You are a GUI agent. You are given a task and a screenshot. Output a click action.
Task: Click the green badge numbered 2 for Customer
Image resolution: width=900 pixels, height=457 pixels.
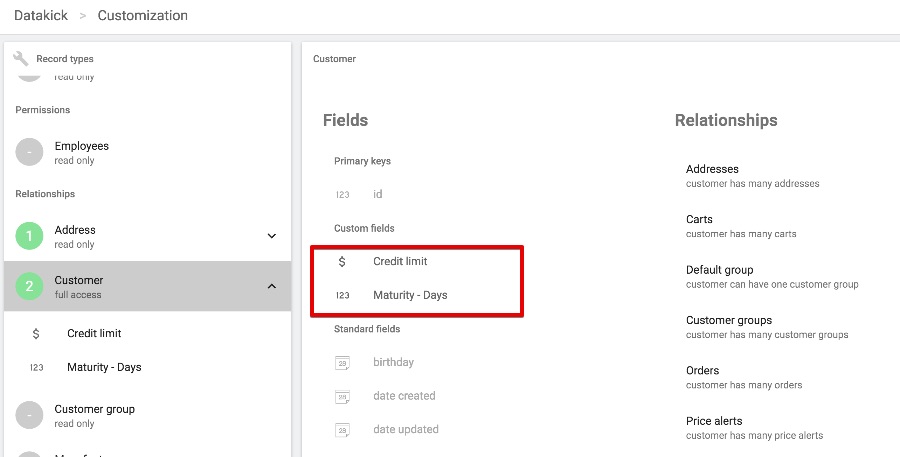coord(29,286)
